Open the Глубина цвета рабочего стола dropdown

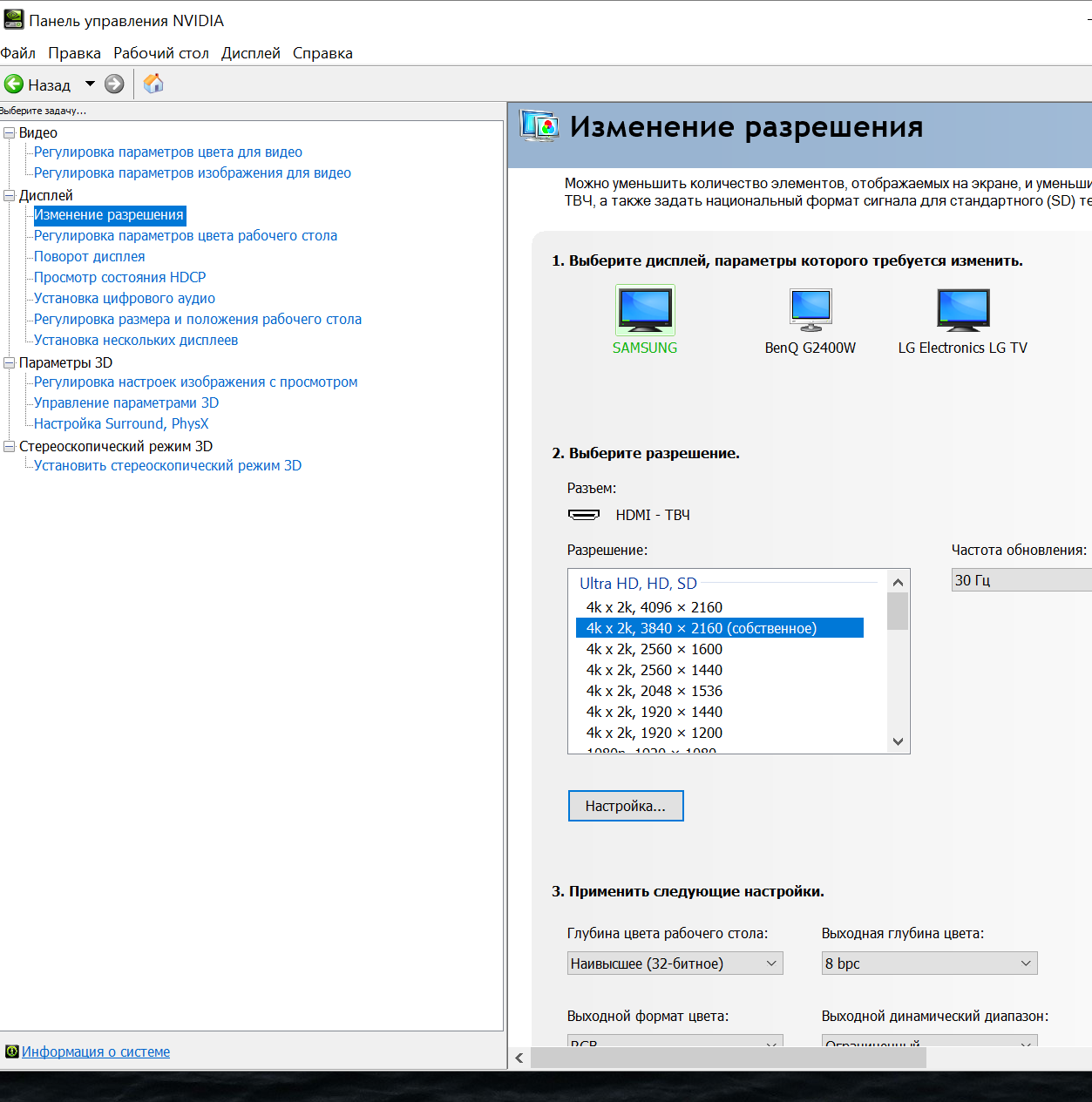675,963
